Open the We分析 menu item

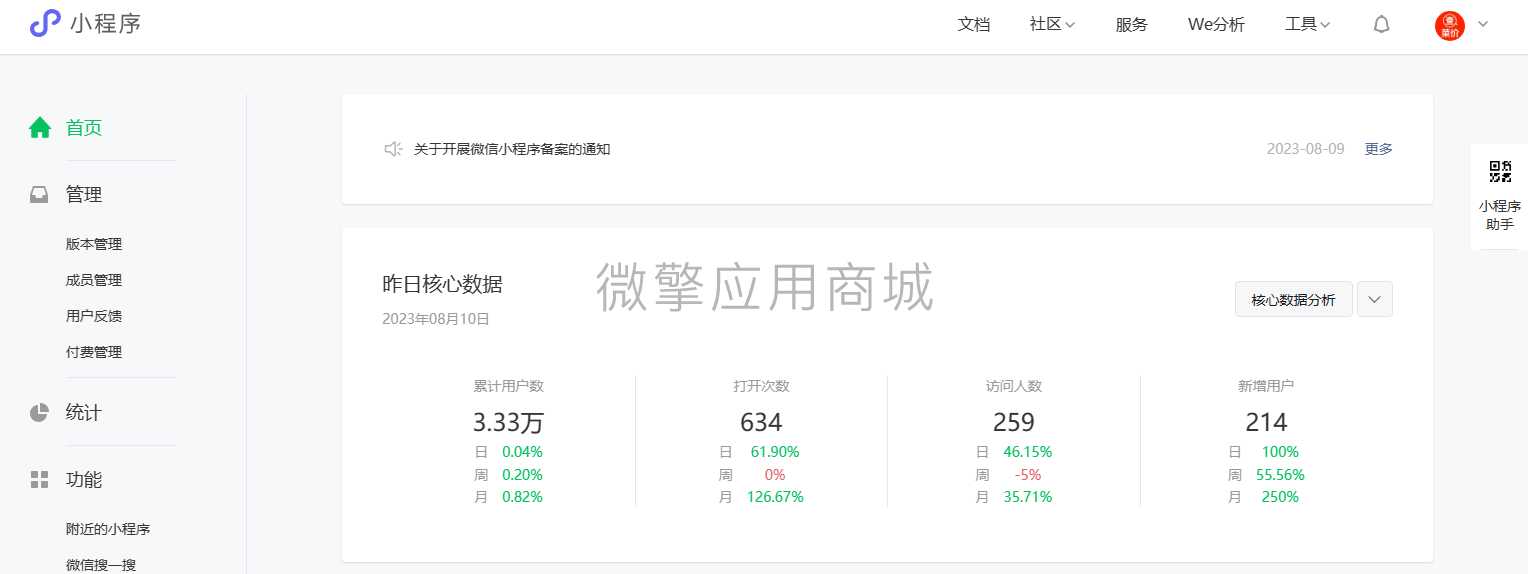tap(1216, 25)
